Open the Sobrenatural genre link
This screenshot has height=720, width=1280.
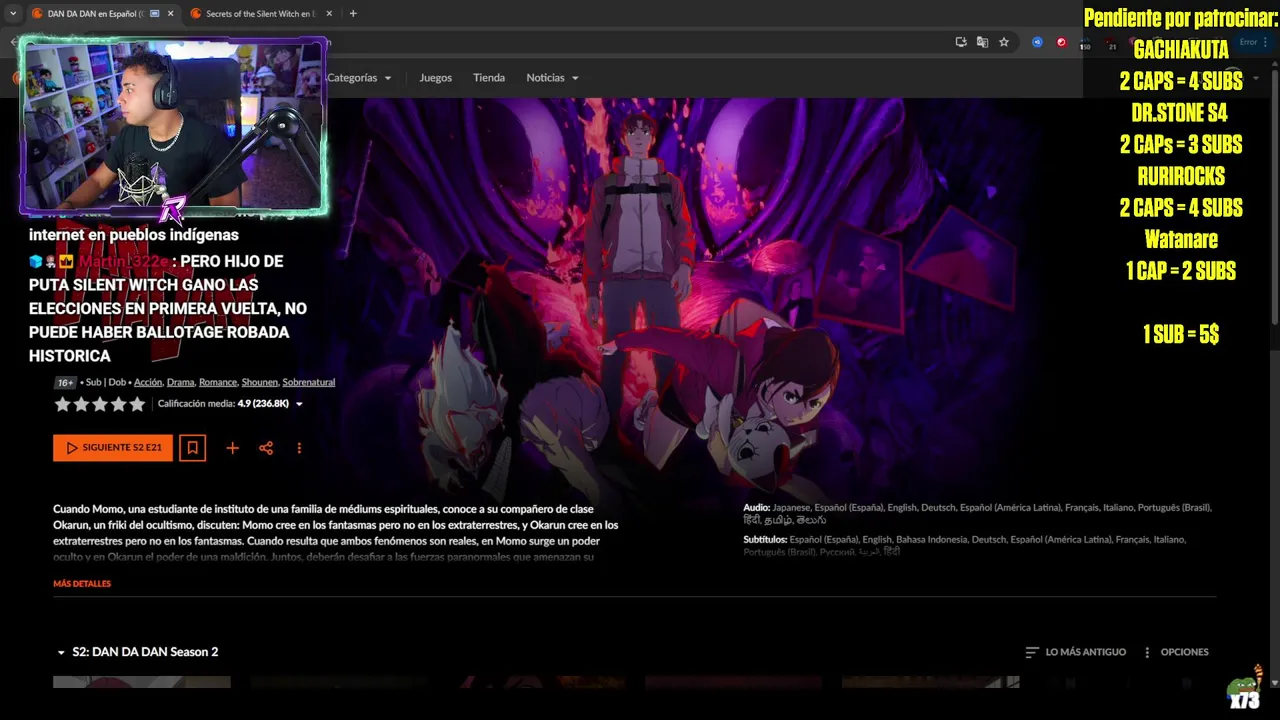coord(308,382)
